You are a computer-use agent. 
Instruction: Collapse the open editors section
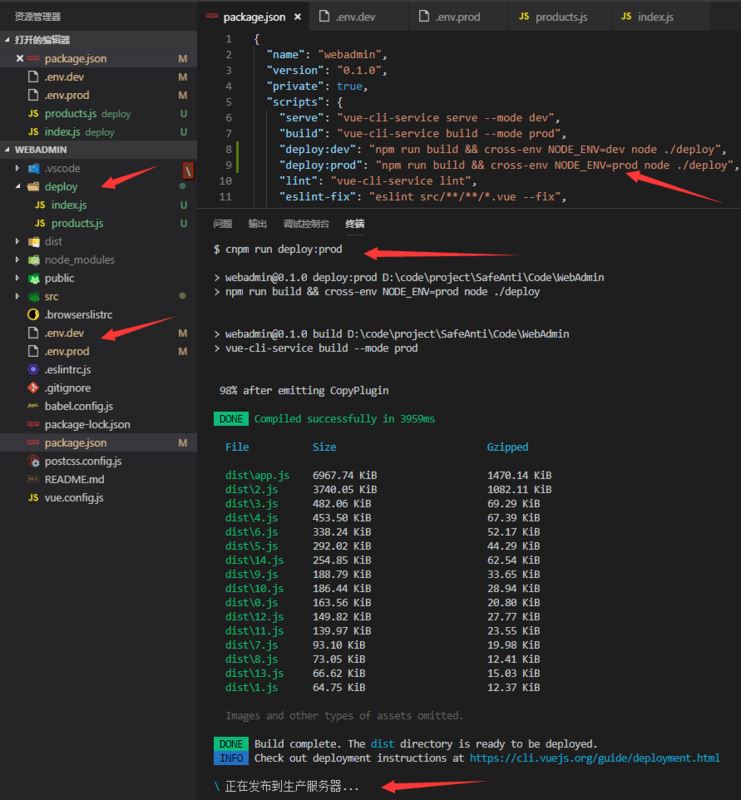tap(7, 39)
